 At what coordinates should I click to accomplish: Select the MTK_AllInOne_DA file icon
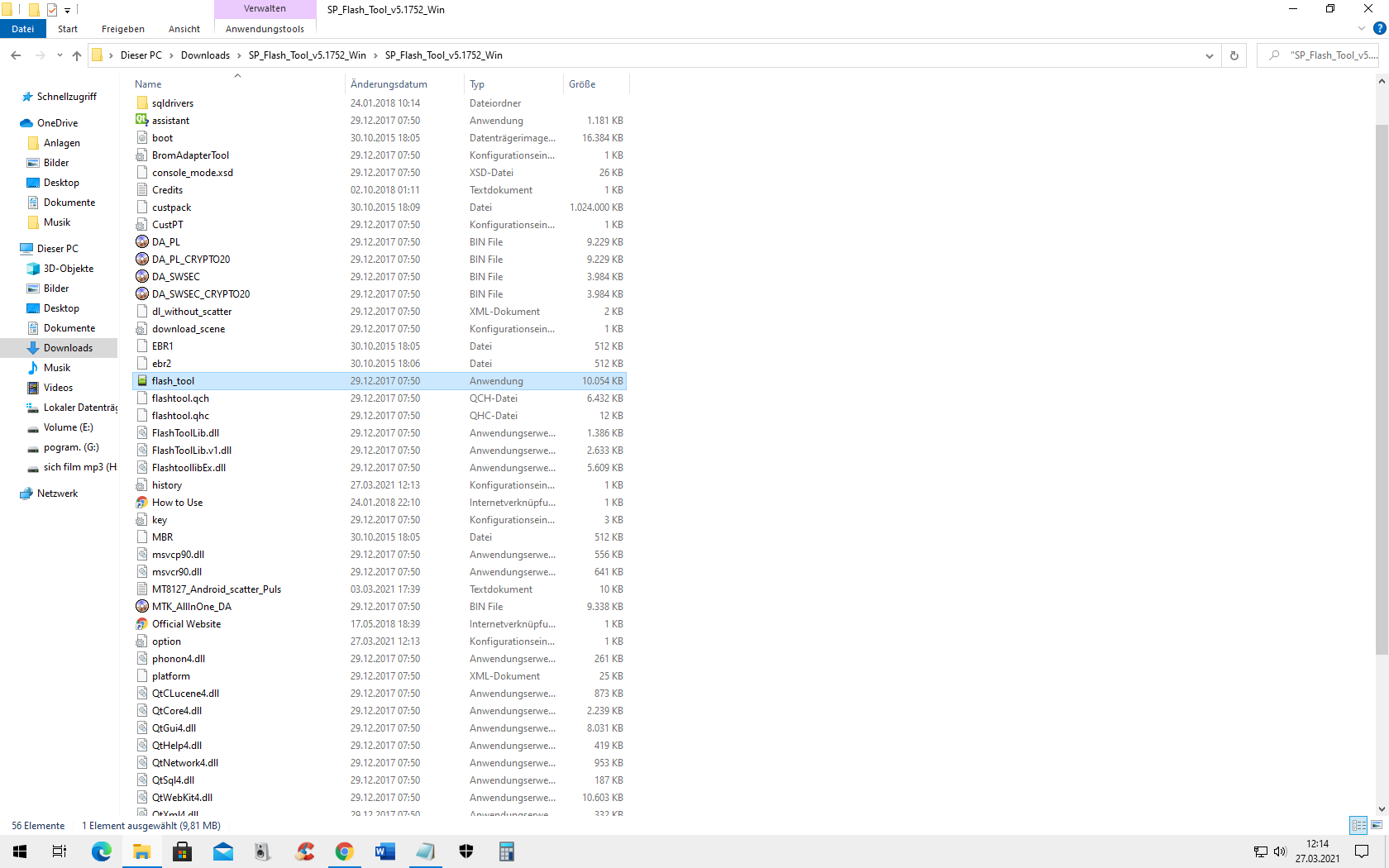(x=142, y=606)
